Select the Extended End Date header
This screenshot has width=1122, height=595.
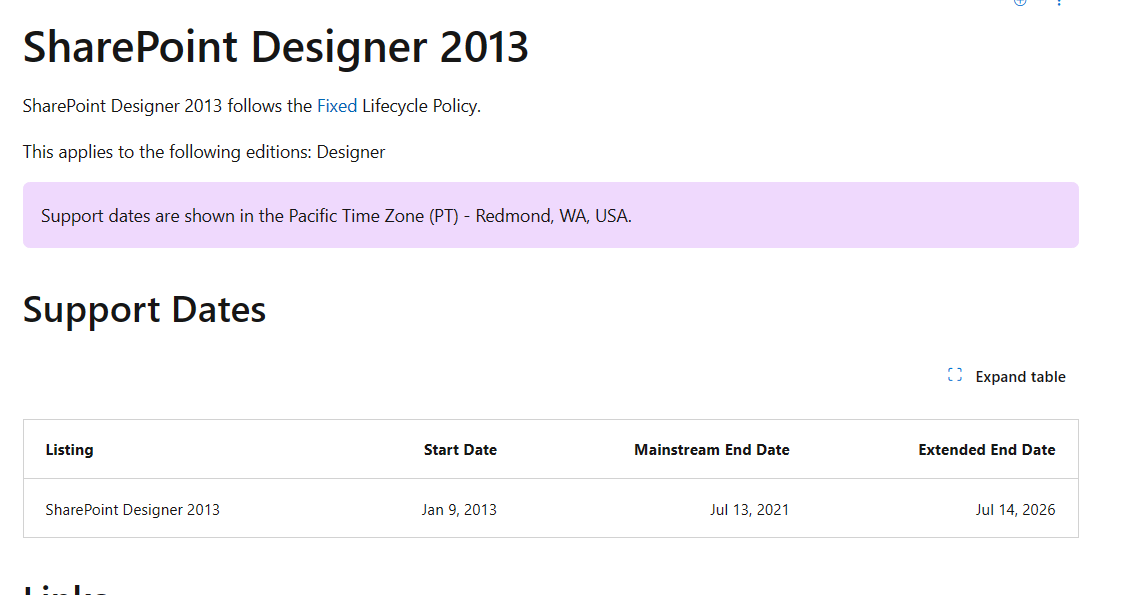[987, 450]
